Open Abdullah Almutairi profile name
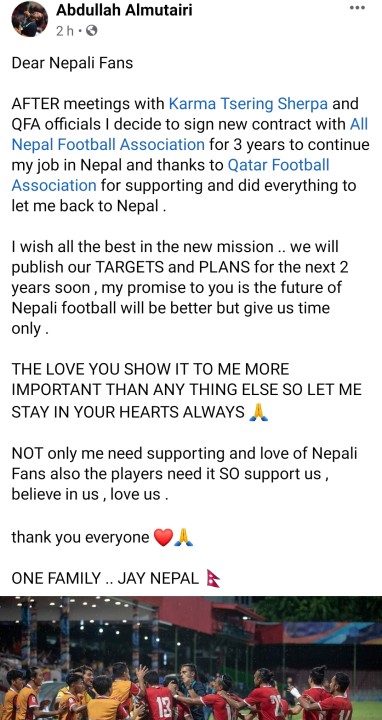Image resolution: width=382 pixels, height=720 pixels. tap(124, 10)
